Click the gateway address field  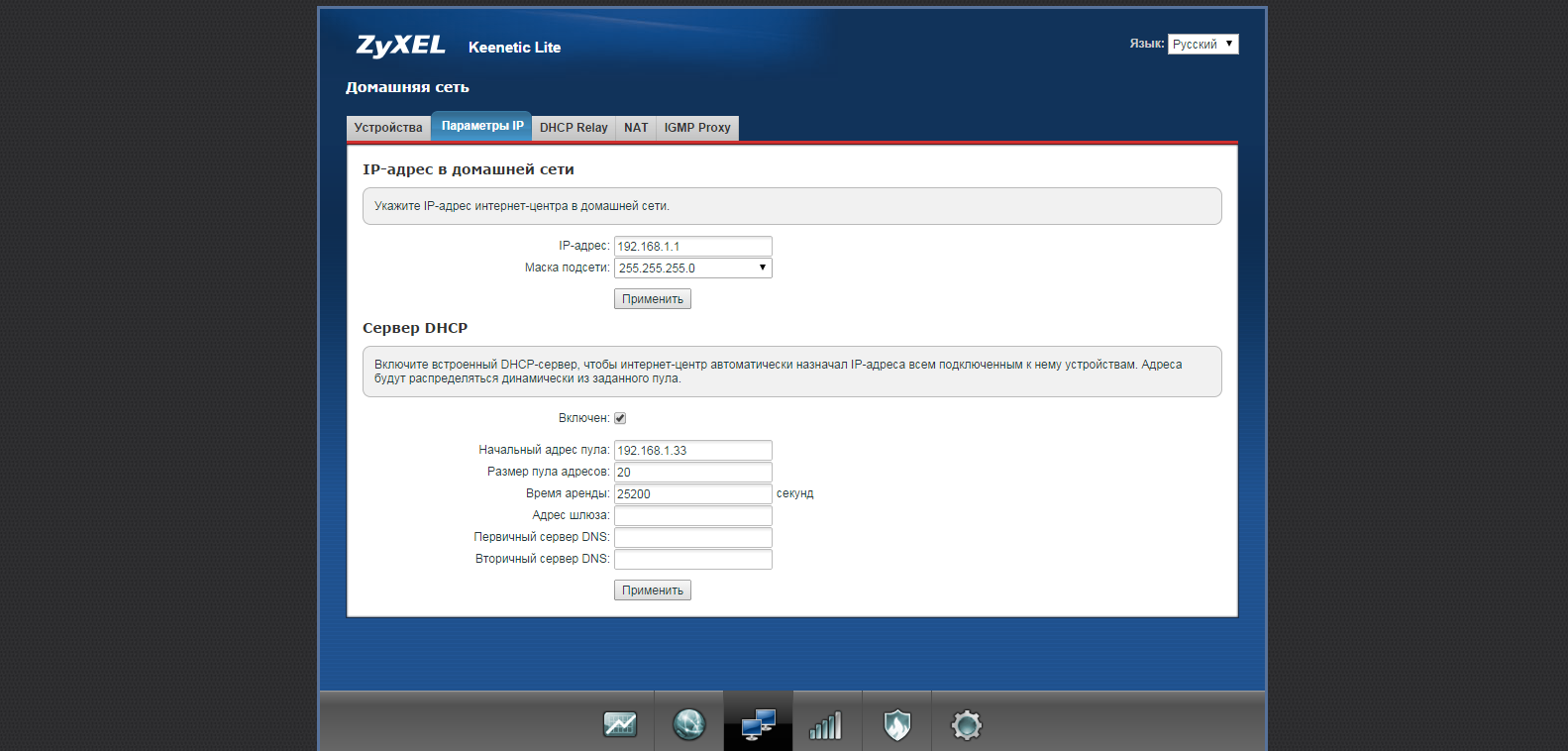(693, 515)
